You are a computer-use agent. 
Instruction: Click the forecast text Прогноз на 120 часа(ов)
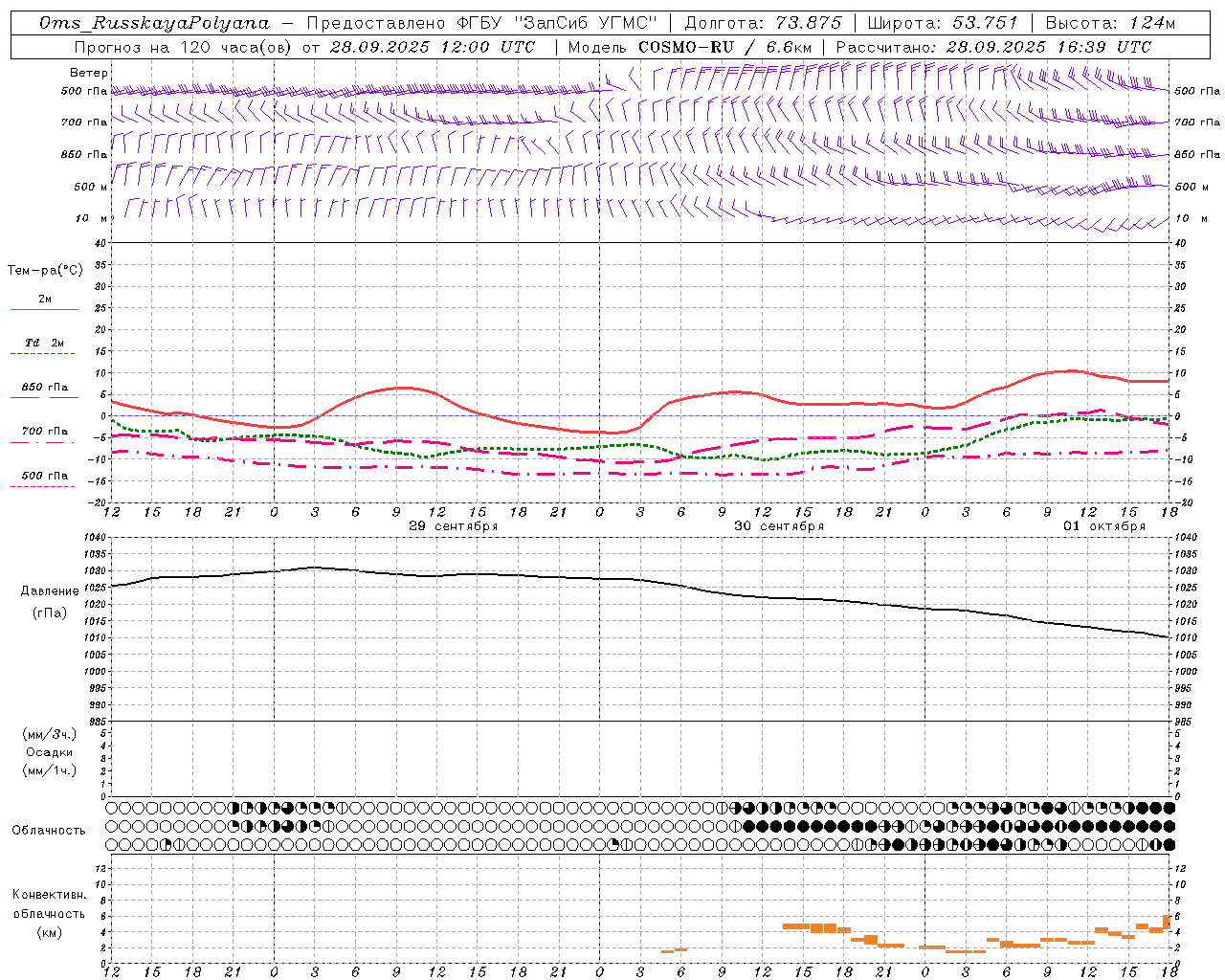(183, 47)
